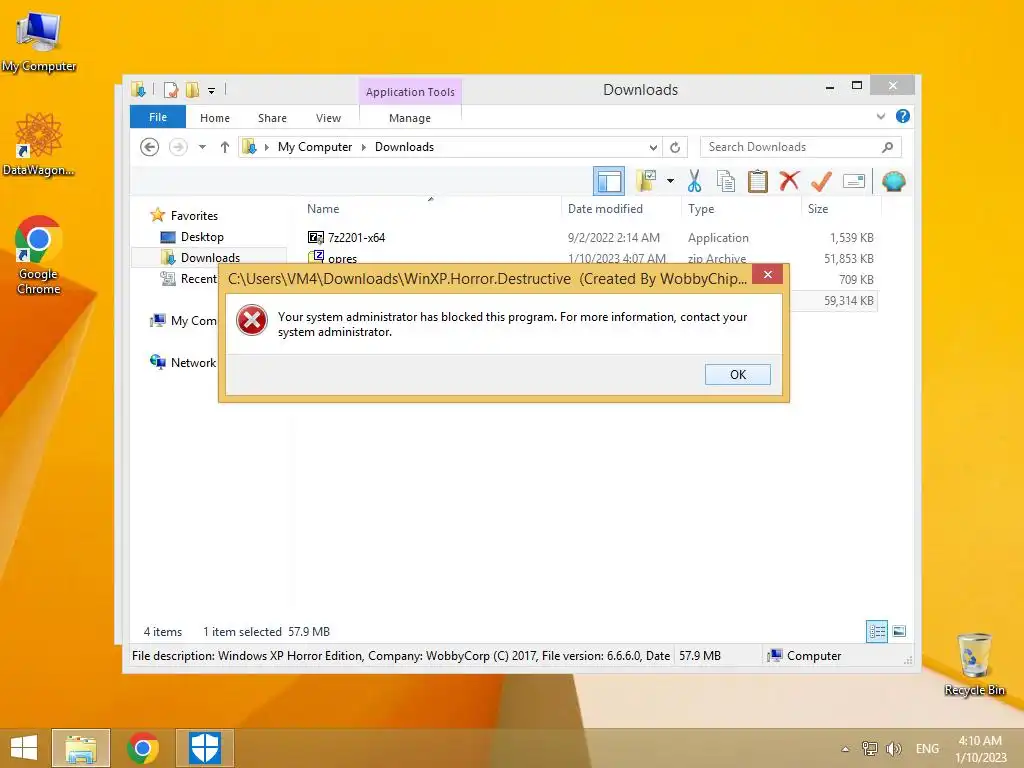Open the Customize Quick Access Toolbar dropdown

coord(212,91)
